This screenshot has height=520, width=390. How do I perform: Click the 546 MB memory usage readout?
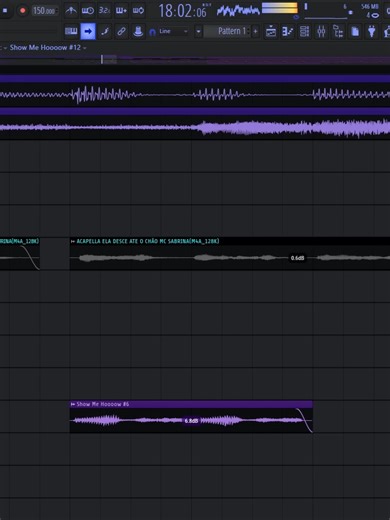[x=370, y=6]
